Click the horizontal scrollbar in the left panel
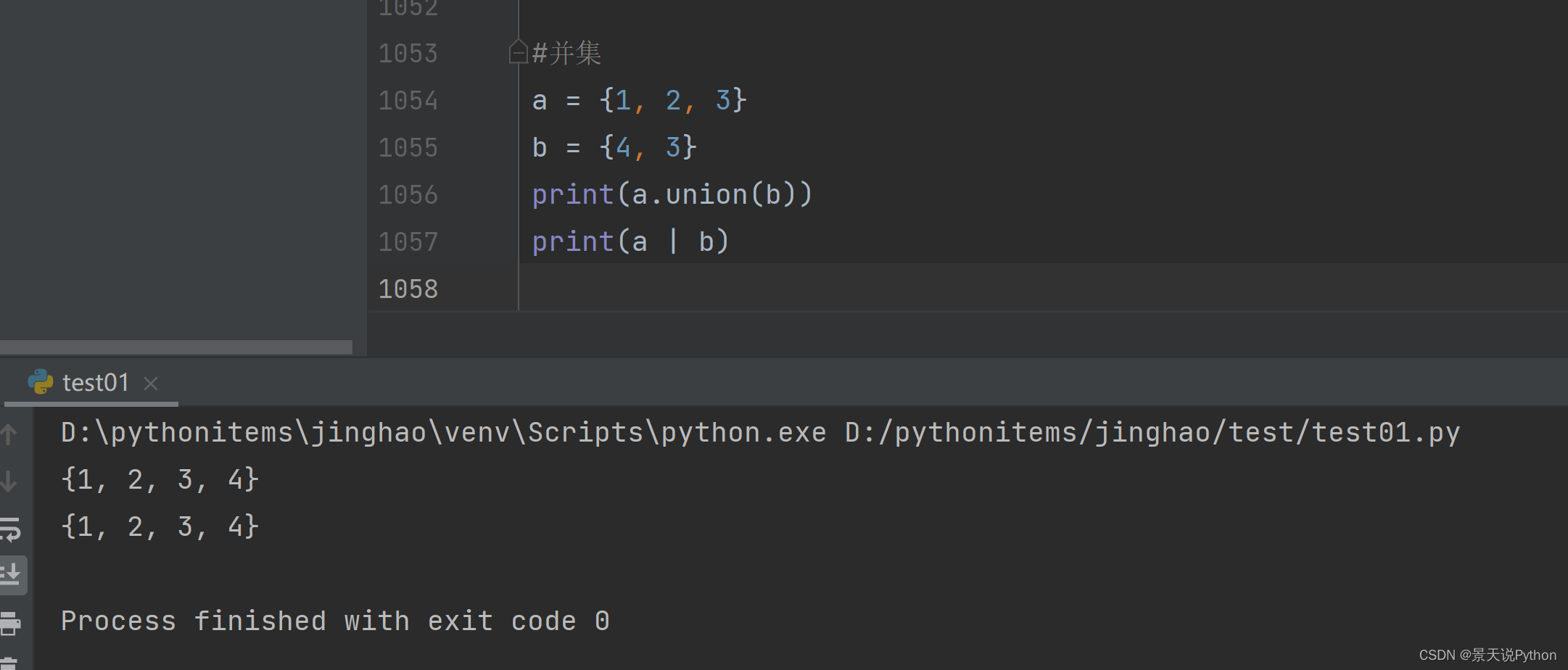 tap(176, 347)
